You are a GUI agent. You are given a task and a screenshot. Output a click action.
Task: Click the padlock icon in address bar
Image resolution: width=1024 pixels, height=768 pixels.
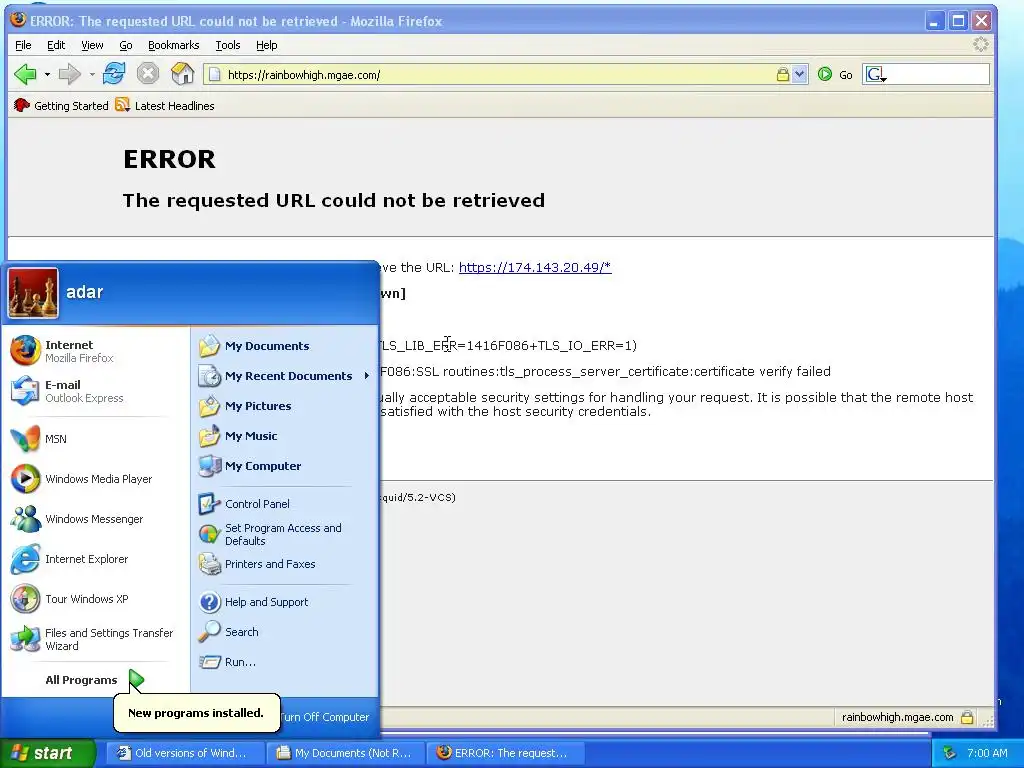[x=782, y=74]
